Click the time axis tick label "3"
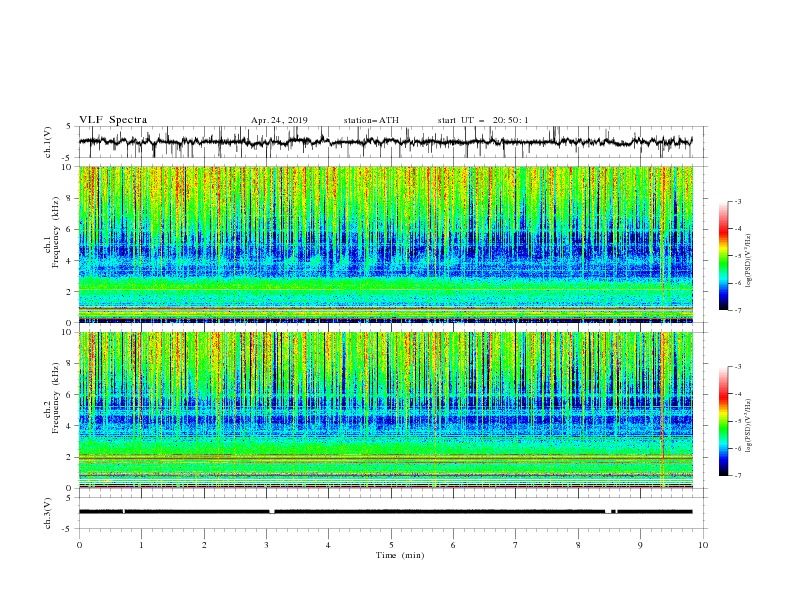792x612 pixels. click(x=266, y=545)
